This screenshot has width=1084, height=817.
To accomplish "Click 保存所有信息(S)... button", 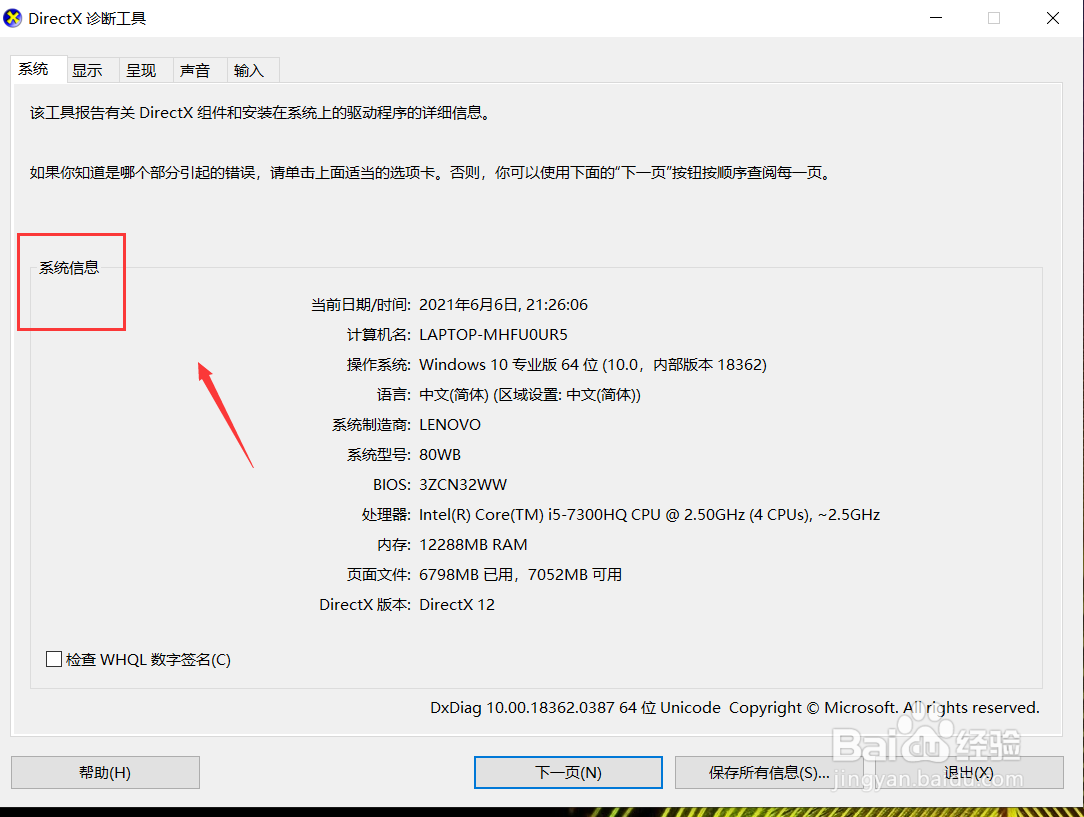I will click(x=769, y=772).
